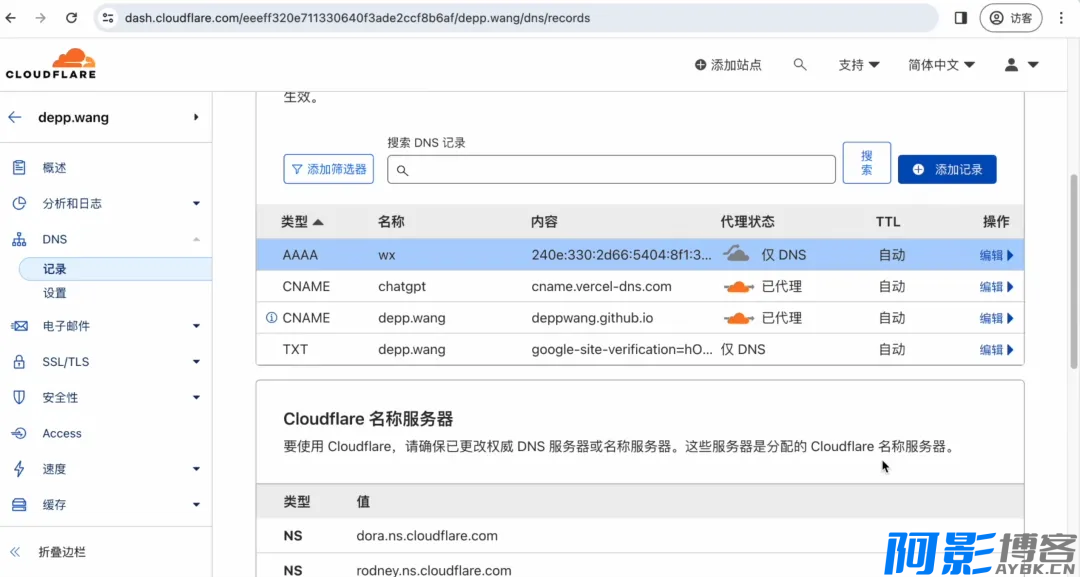This screenshot has width=1080, height=577.
Task: Click orange proxied cloud on deppwang.github.io row
Action: click(738, 318)
